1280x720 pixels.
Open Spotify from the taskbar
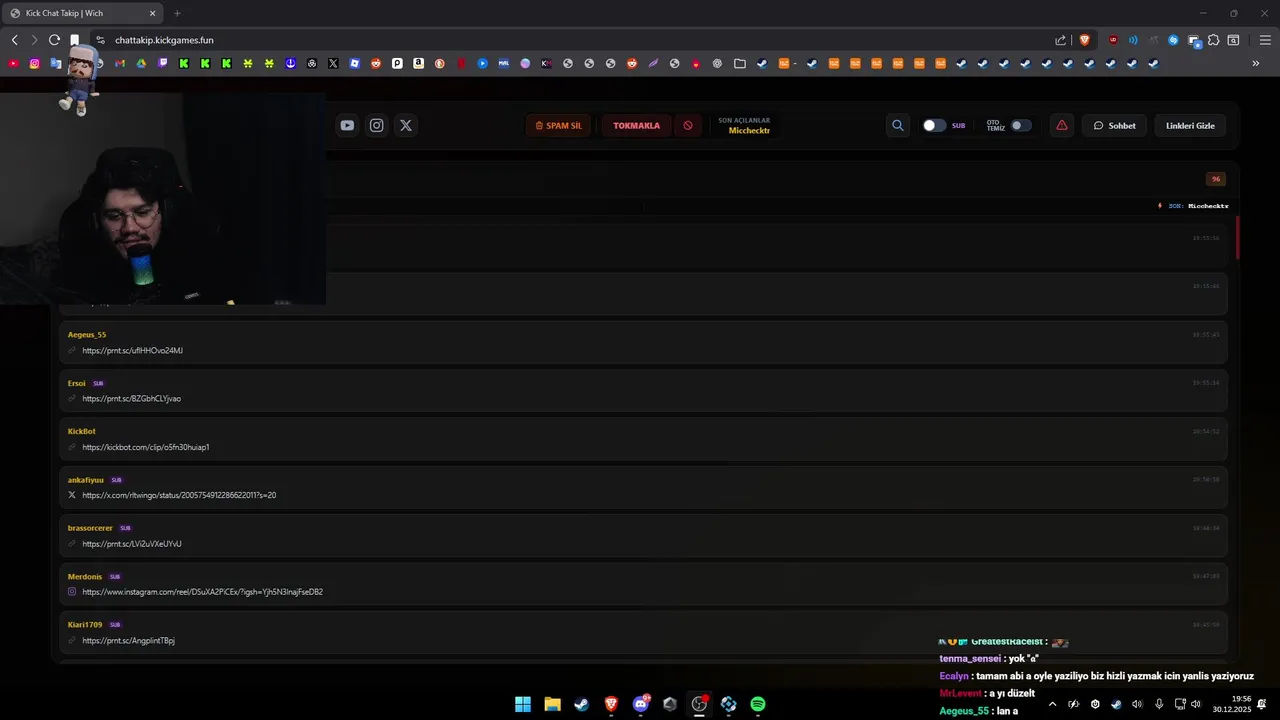pos(758,704)
